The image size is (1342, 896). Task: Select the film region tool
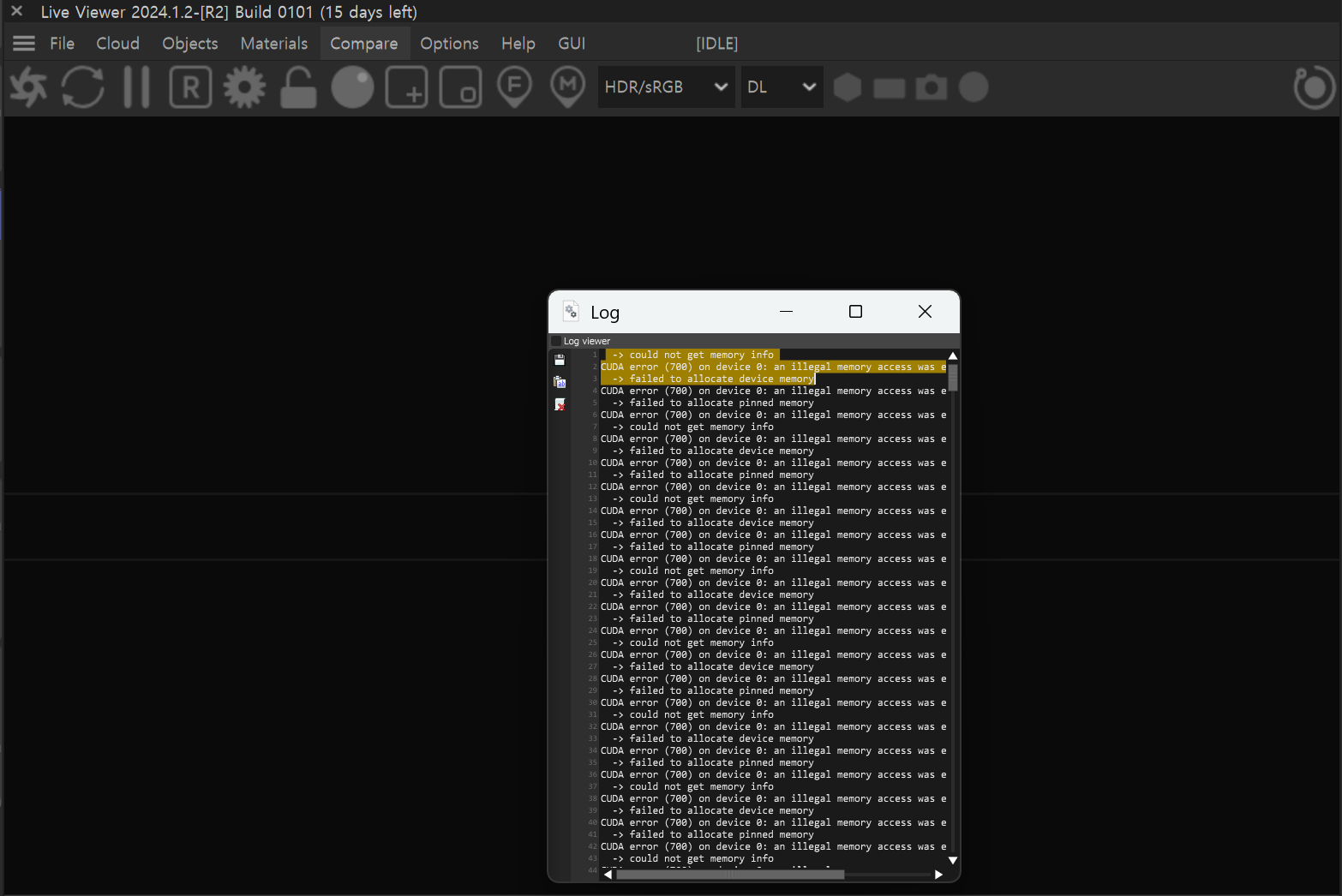[460, 87]
